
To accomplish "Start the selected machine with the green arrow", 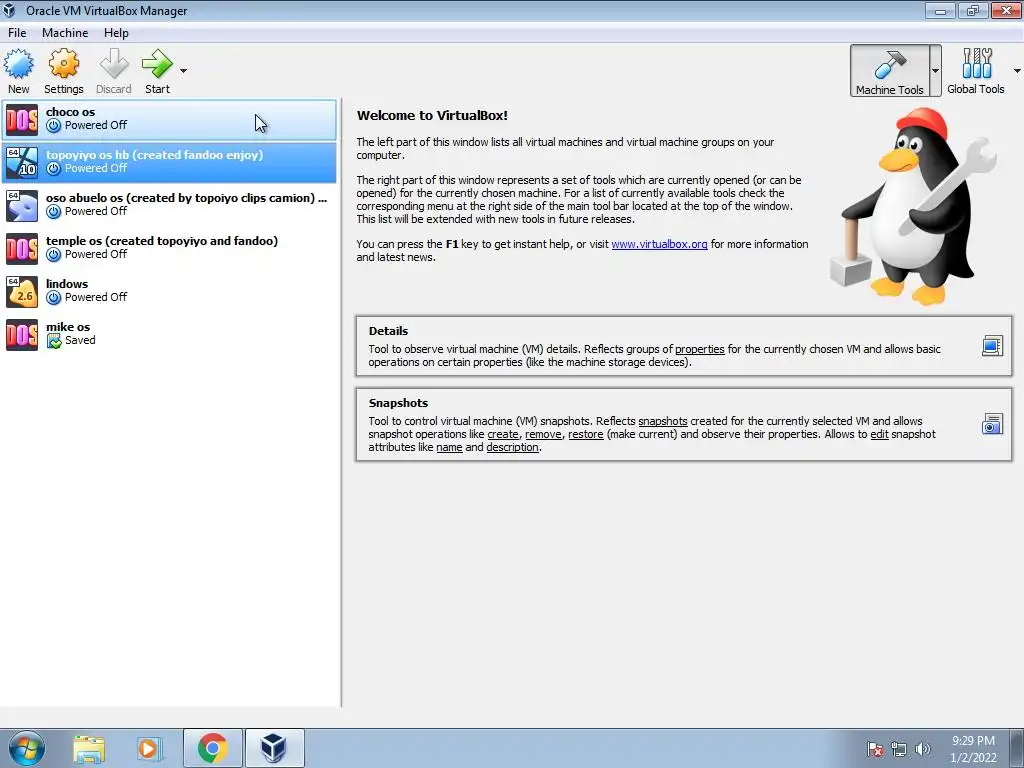I will click(x=157, y=64).
